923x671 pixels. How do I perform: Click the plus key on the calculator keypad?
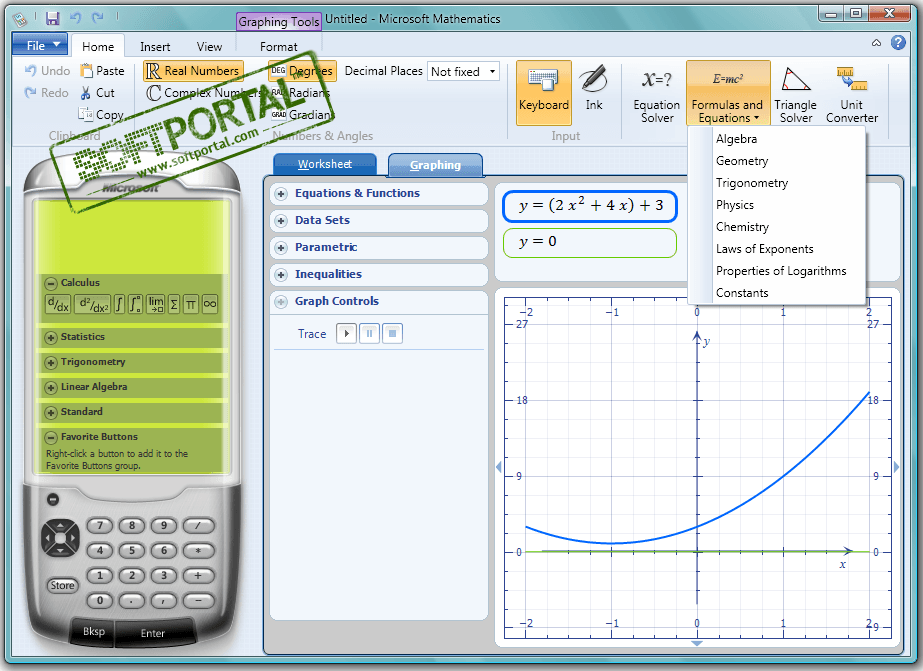click(198, 576)
